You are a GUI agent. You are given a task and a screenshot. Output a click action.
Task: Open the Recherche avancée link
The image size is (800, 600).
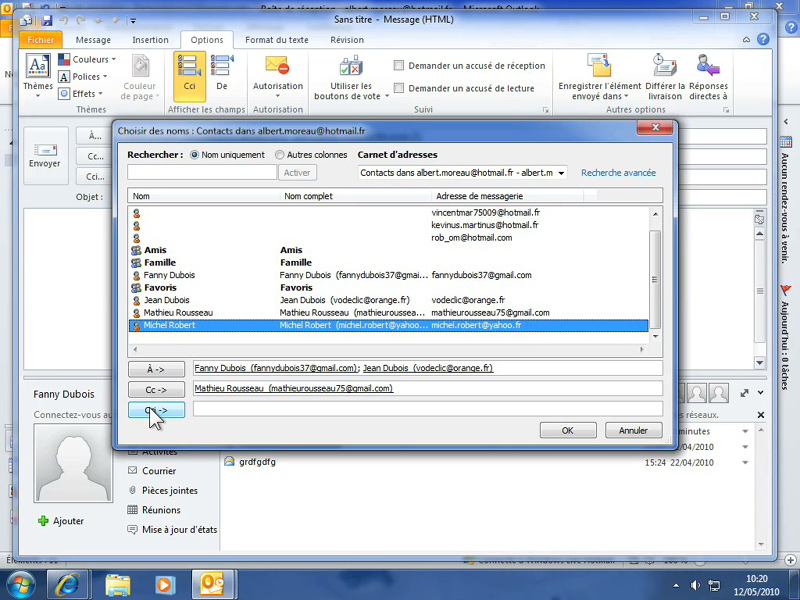(618, 173)
